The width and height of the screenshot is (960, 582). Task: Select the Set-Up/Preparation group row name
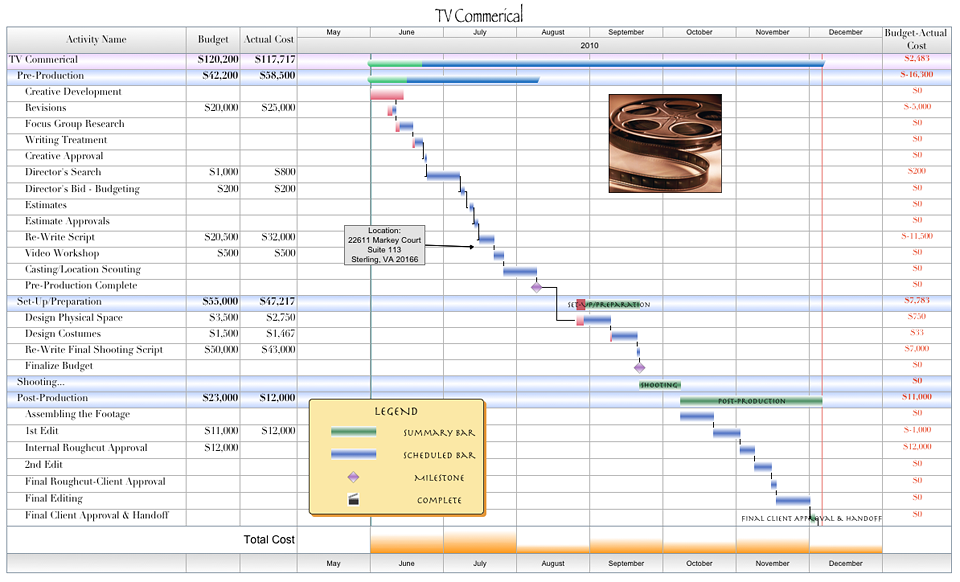59,302
